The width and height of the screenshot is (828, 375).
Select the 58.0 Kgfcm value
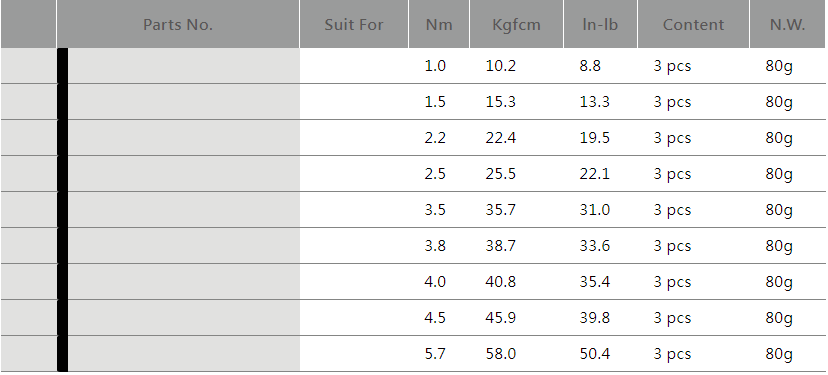click(x=501, y=353)
